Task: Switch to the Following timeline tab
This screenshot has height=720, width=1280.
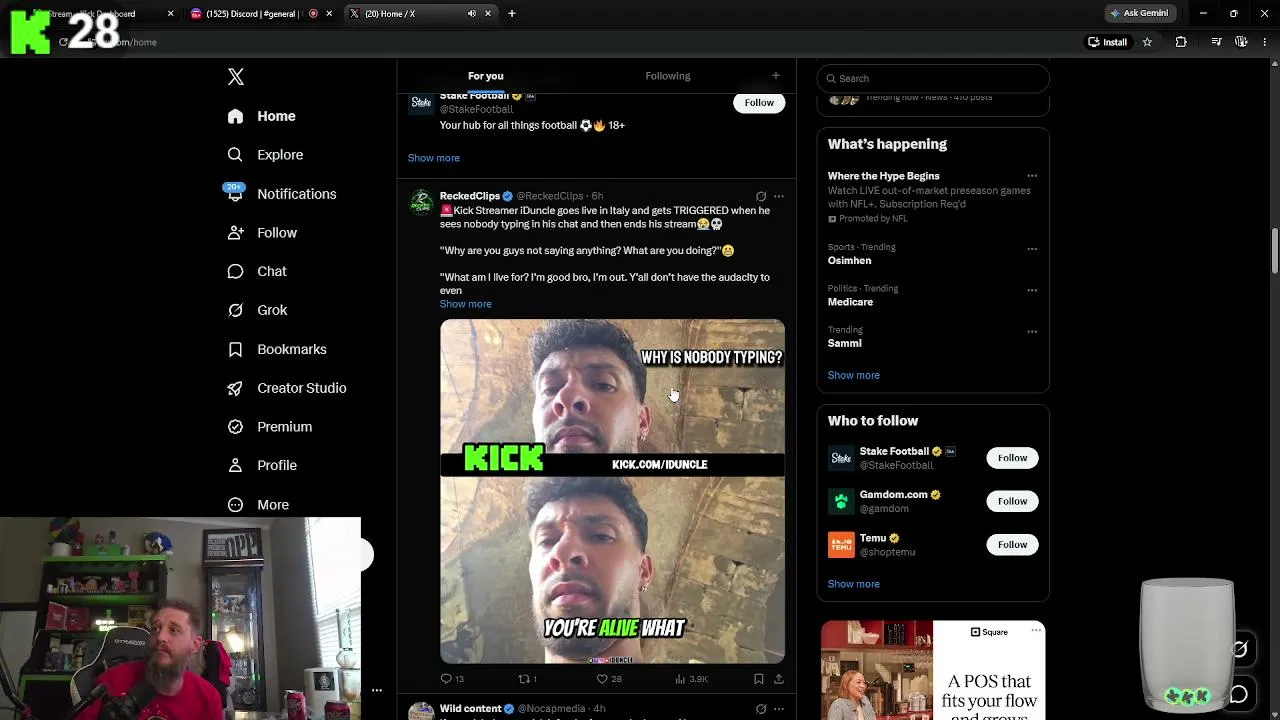Action: [668, 76]
